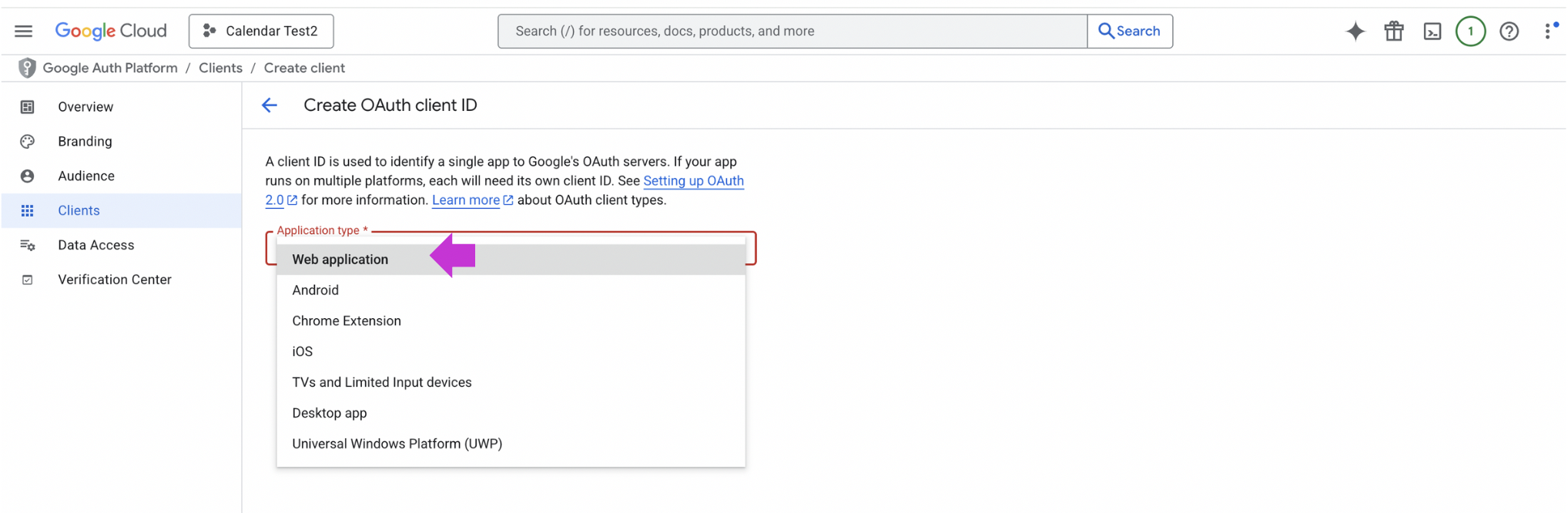Click the Search button

coord(1130,31)
